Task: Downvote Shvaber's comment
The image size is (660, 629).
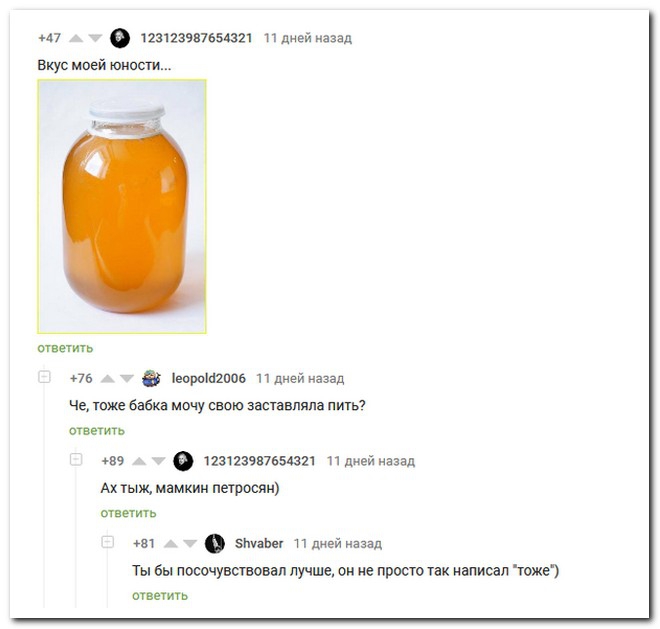Action: pos(190,544)
